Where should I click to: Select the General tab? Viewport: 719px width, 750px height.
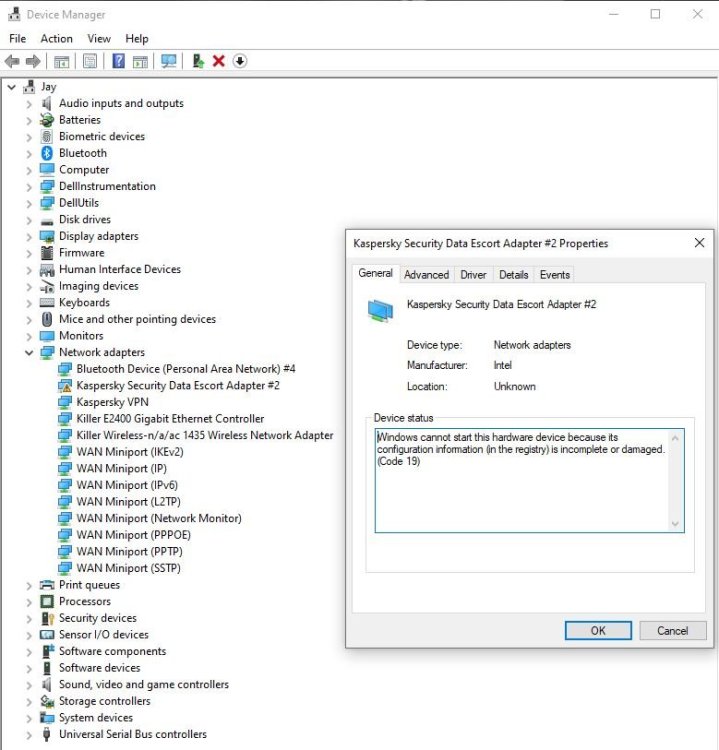[x=376, y=273]
